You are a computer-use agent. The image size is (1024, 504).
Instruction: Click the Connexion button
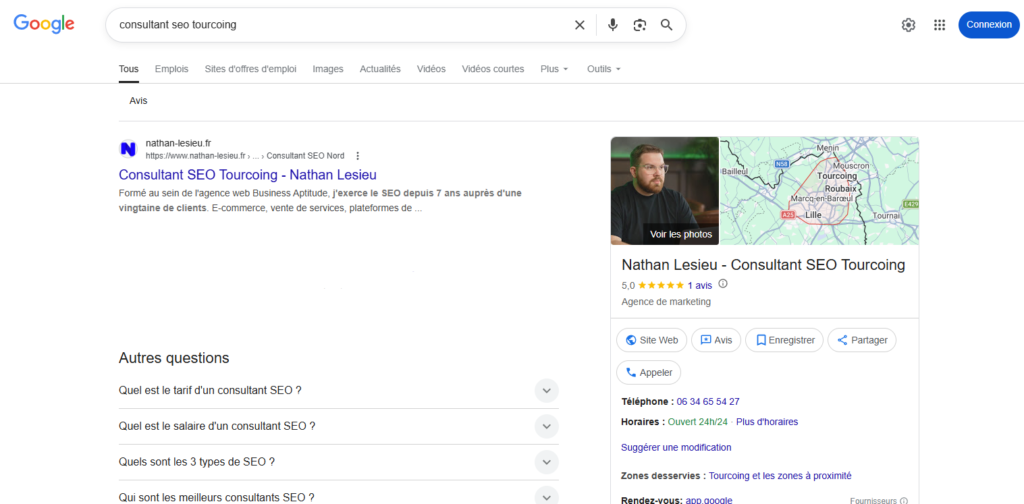pos(989,25)
